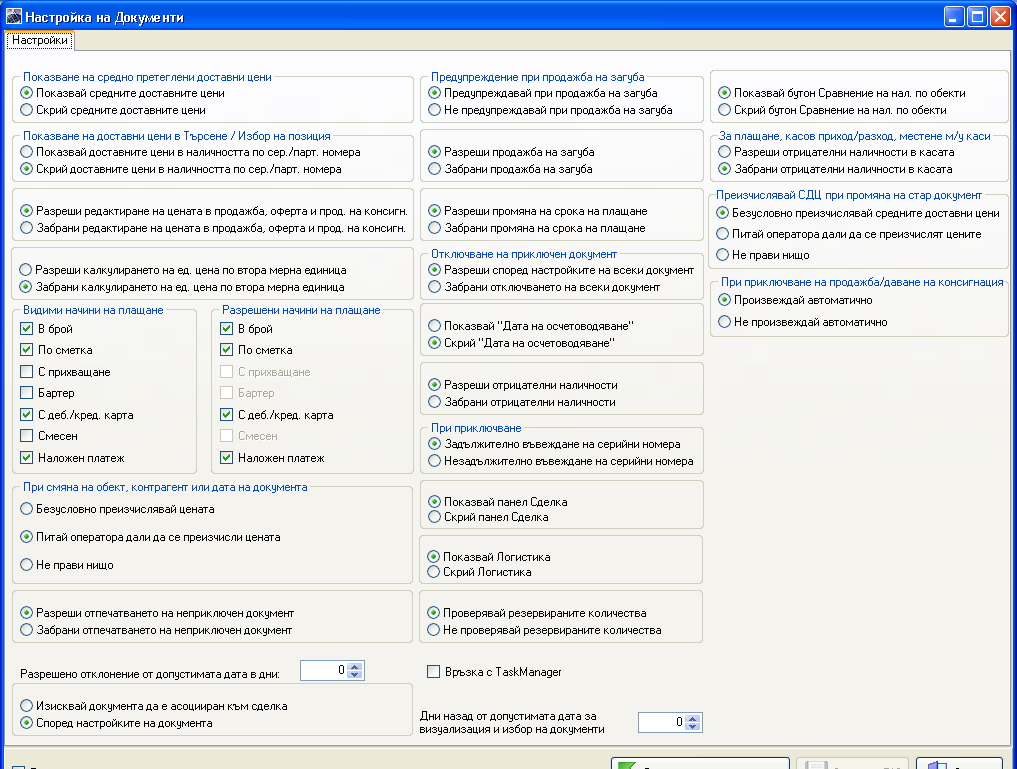1017x769 pixels.
Task: Decrease разрешено отклонение days with down arrow
Action: 355,675
